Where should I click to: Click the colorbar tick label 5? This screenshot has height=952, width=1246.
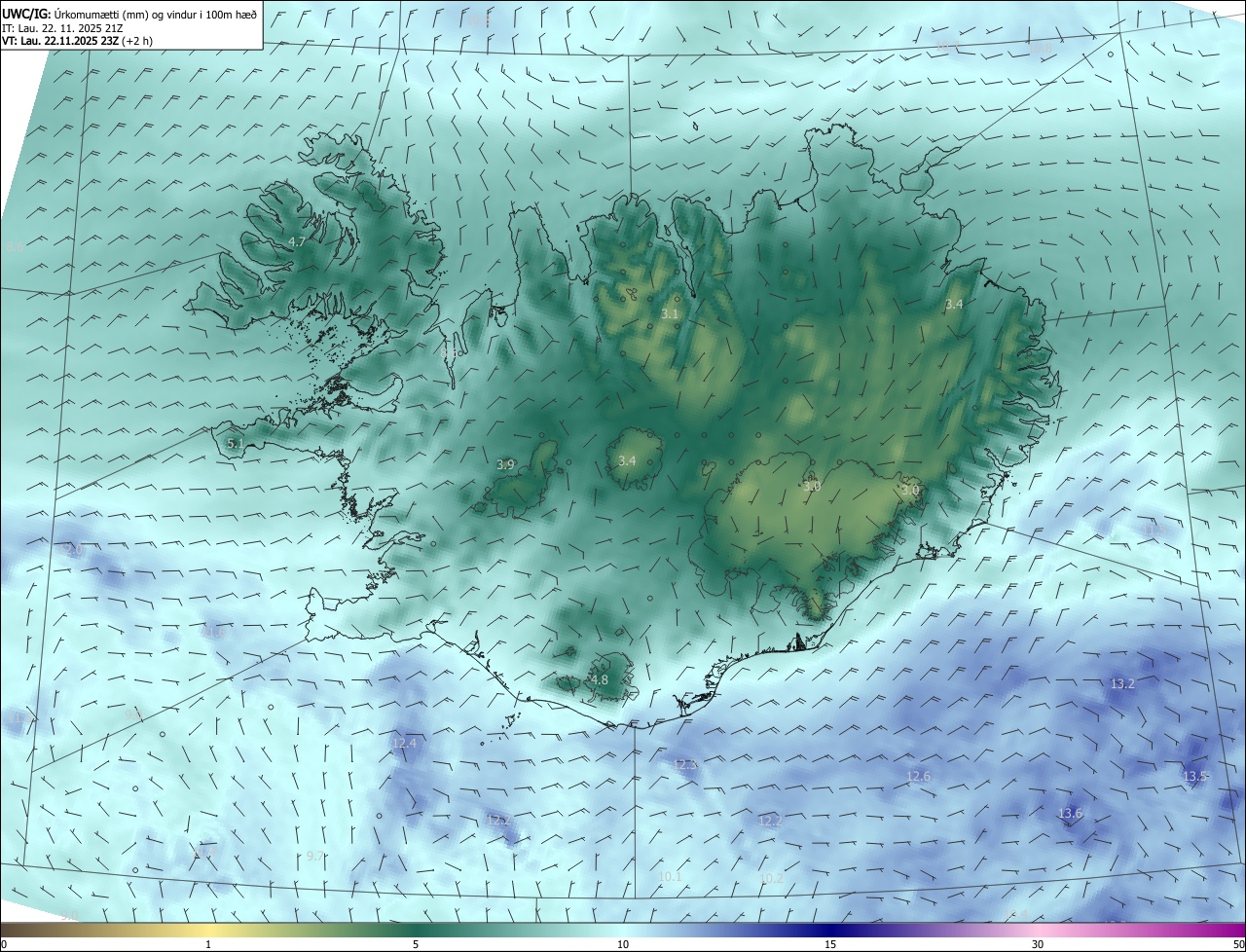[416, 945]
